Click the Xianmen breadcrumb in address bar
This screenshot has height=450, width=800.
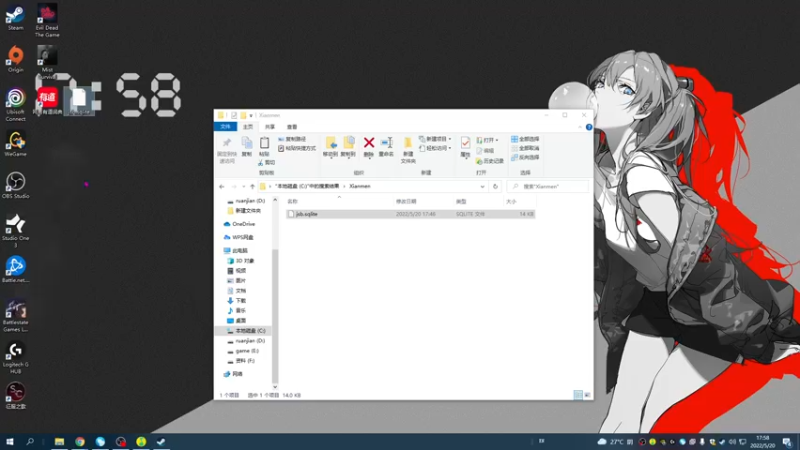[x=360, y=186]
